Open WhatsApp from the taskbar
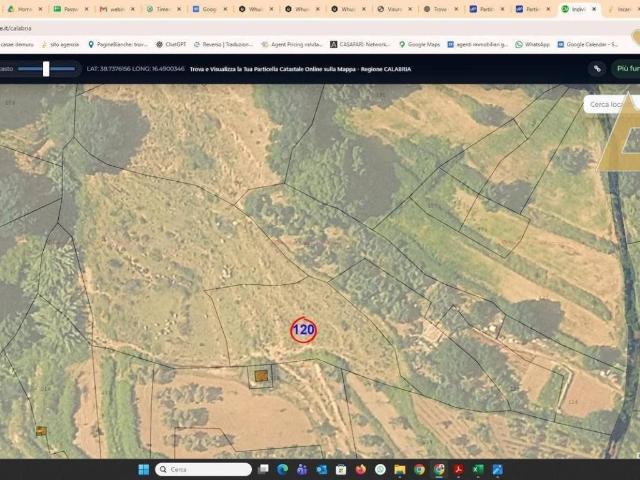The width and height of the screenshot is (640, 480). point(380,469)
